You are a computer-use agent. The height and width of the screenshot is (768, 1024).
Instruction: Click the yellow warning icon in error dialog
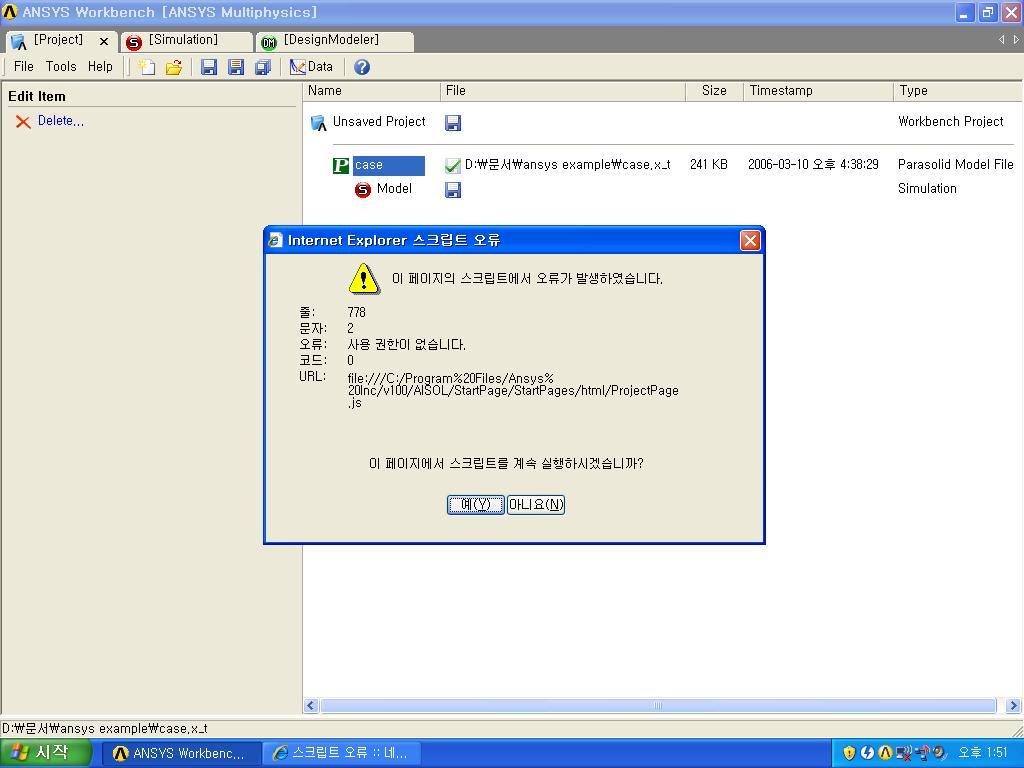coord(364,279)
